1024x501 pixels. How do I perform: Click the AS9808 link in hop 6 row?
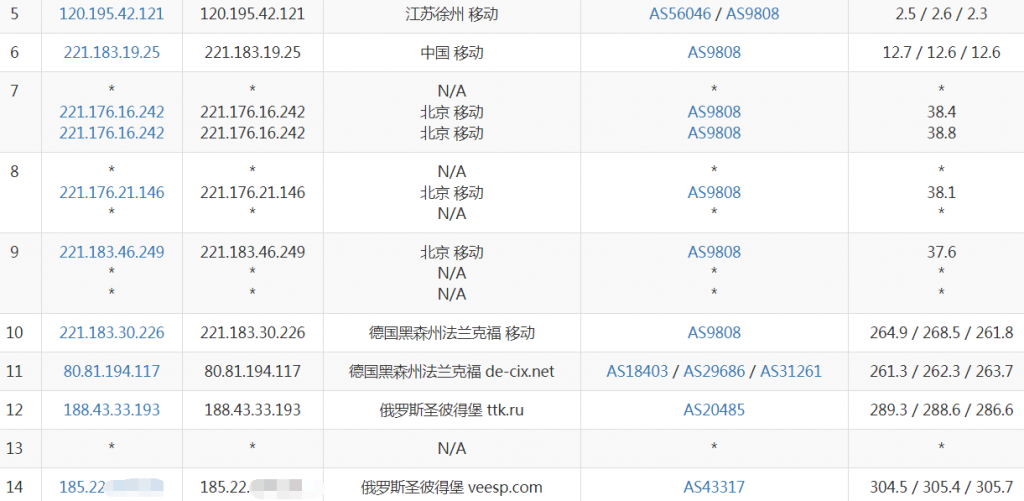pos(714,52)
